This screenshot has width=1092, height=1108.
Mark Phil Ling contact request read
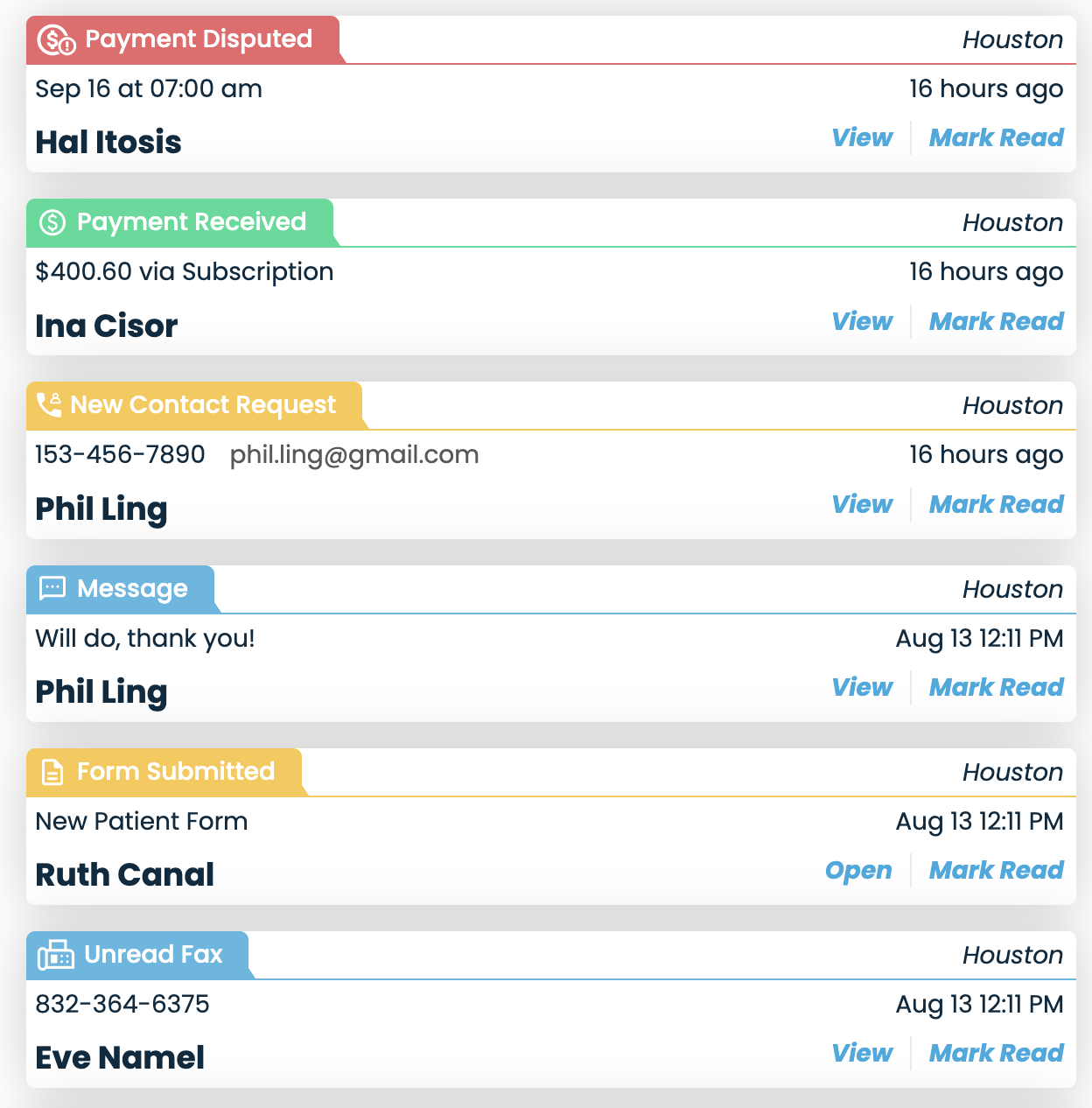coord(996,504)
